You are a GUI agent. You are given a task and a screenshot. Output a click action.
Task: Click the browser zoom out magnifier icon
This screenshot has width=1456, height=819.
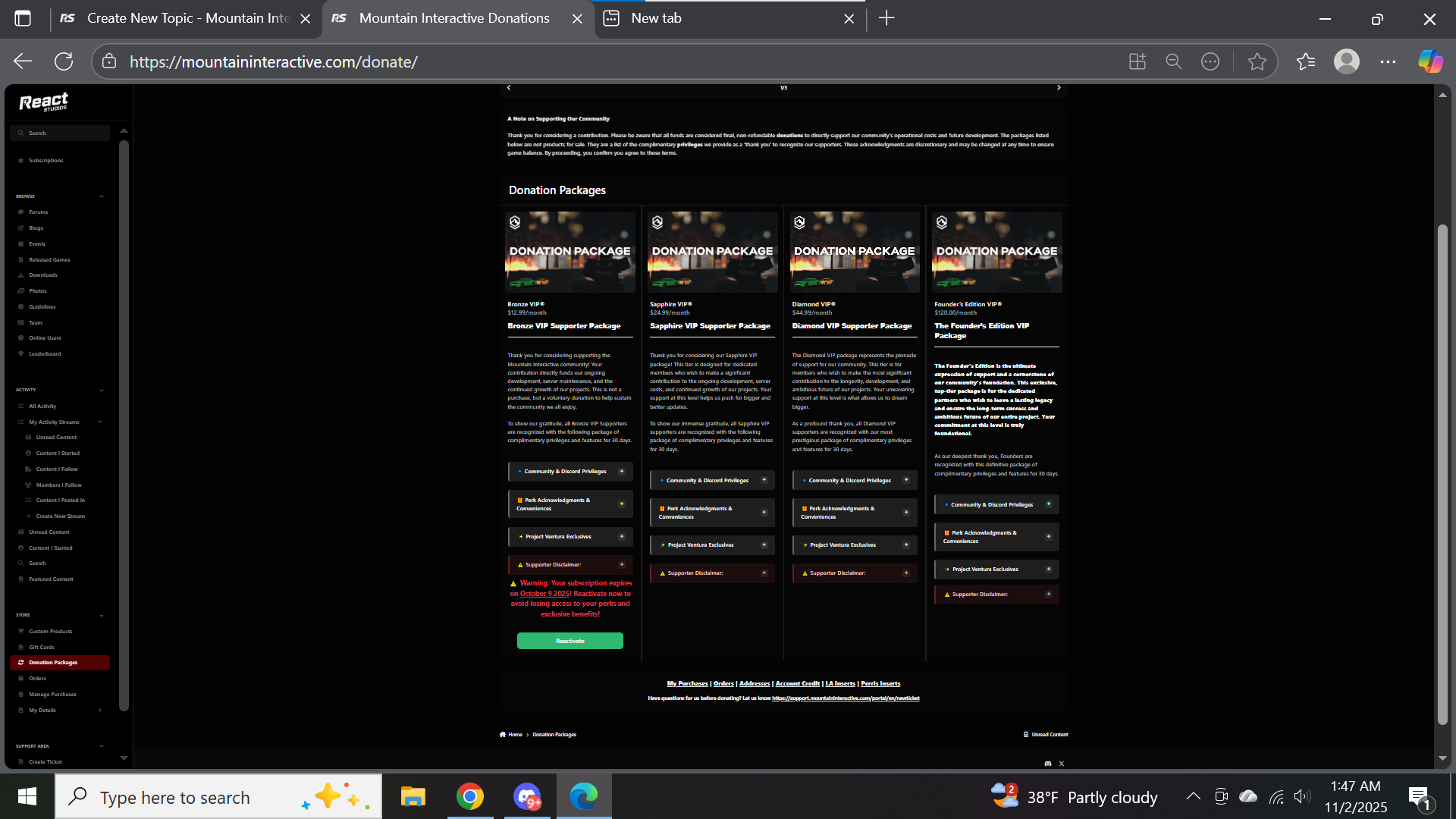pyautogui.click(x=1173, y=61)
